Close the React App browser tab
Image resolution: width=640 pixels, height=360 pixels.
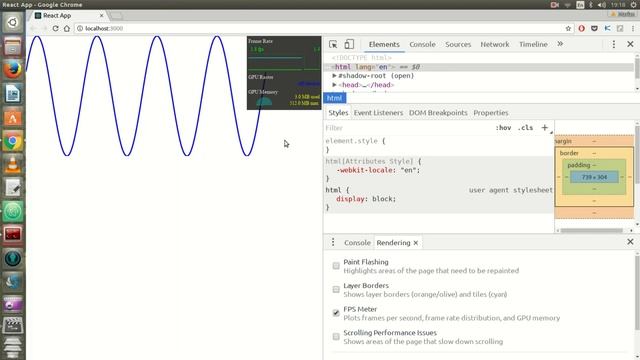click(x=102, y=16)
